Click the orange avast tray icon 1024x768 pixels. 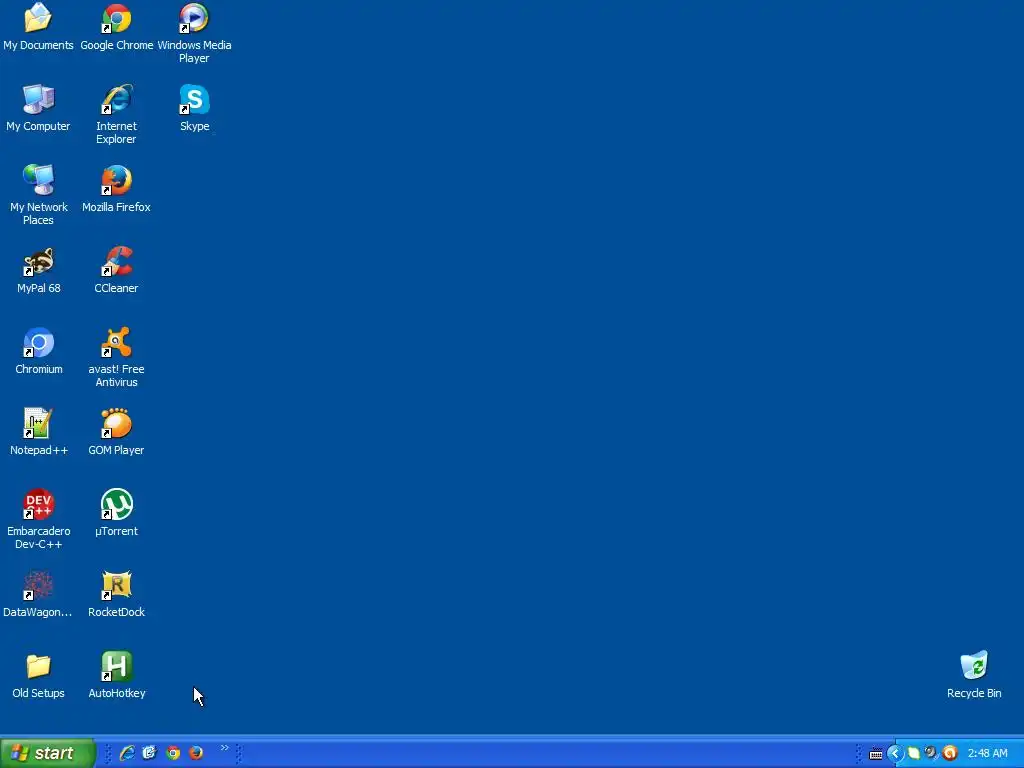pyautogui.click(x=950, y=754)
